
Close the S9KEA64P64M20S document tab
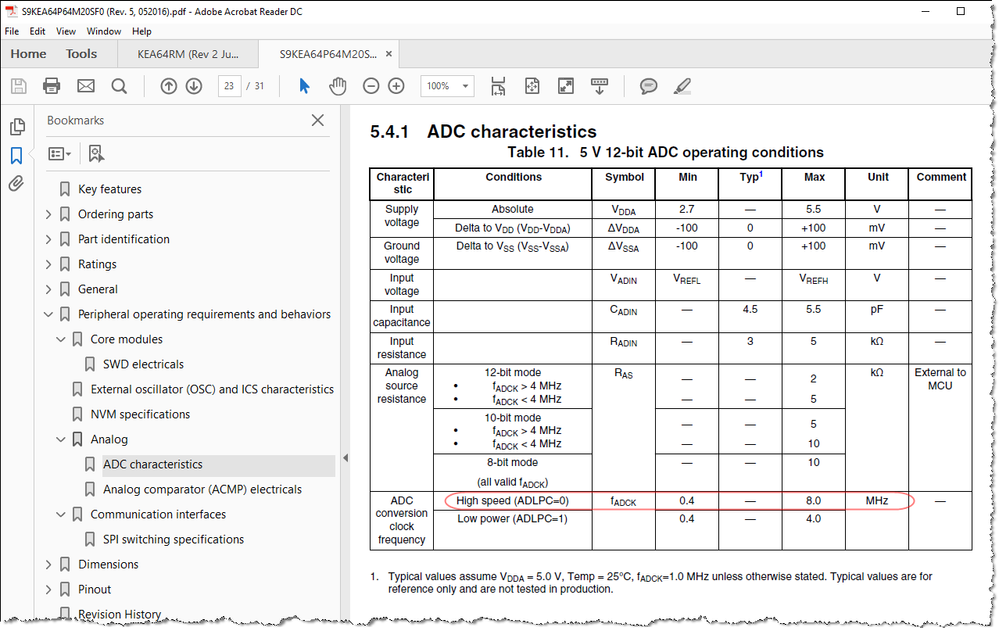click(x=389, y=54)
